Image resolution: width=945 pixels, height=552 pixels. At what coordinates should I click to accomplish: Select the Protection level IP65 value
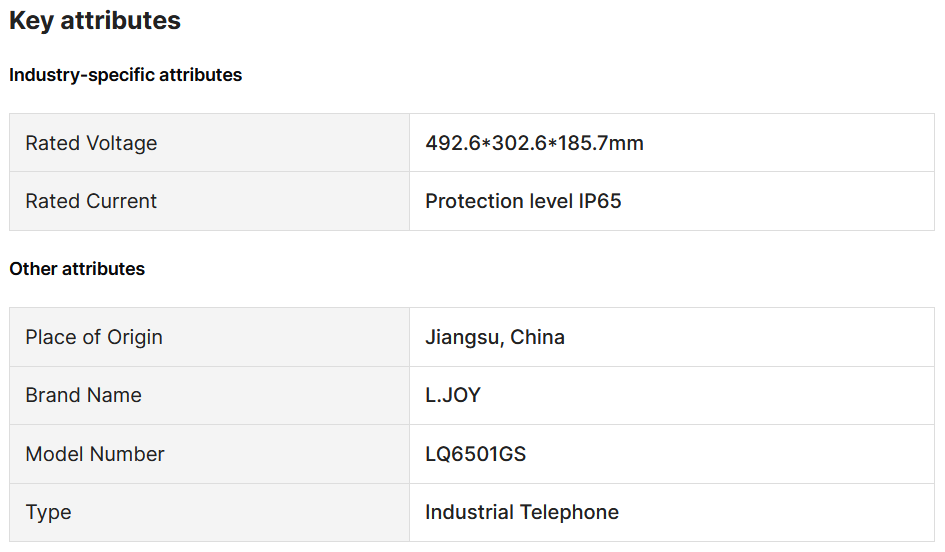pos(523,201)
